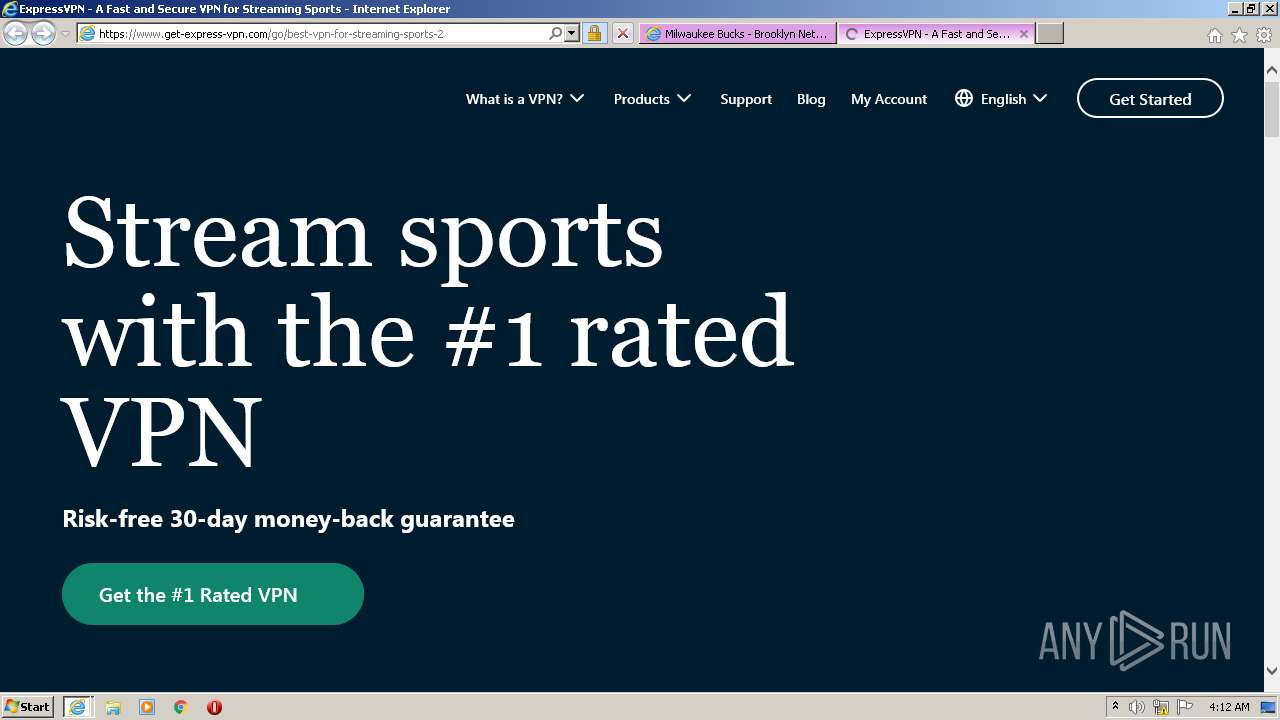Open My Account link
This screenshot has height=720, width=1280.
pos(889,99)
